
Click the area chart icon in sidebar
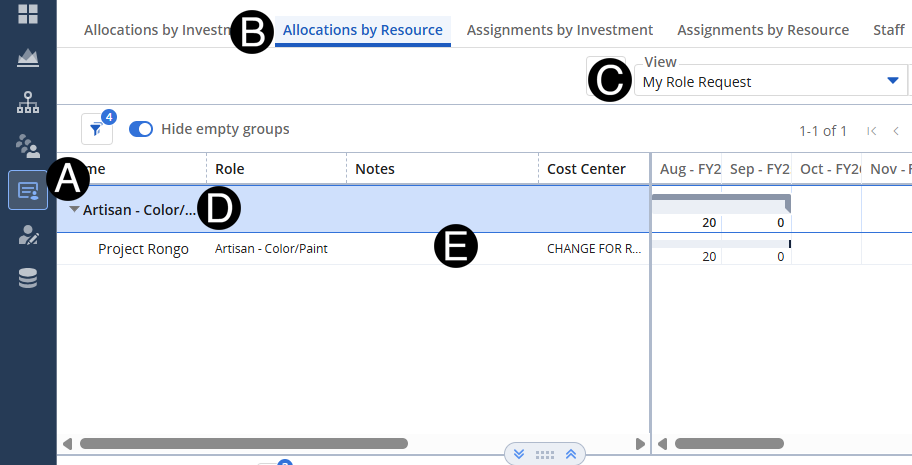click(x=28, y=58)
